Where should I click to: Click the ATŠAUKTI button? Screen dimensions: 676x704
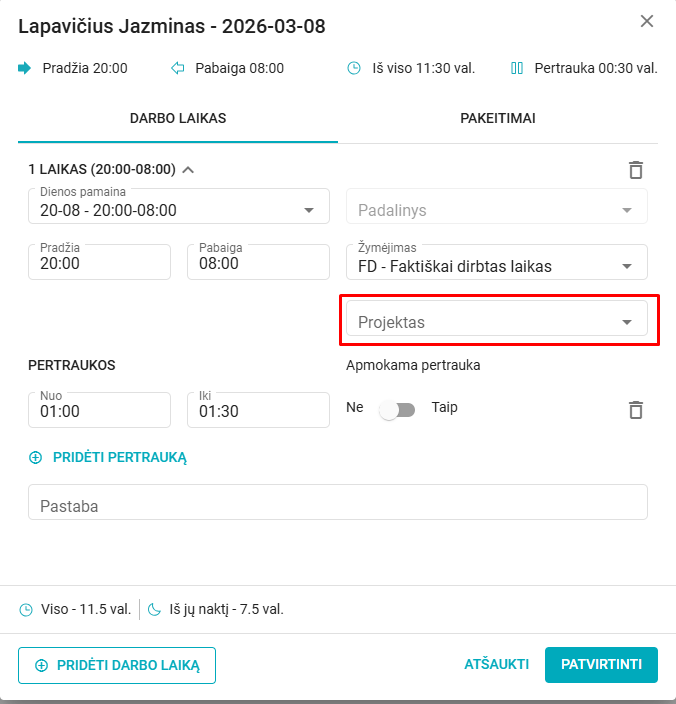pos(497,664)
